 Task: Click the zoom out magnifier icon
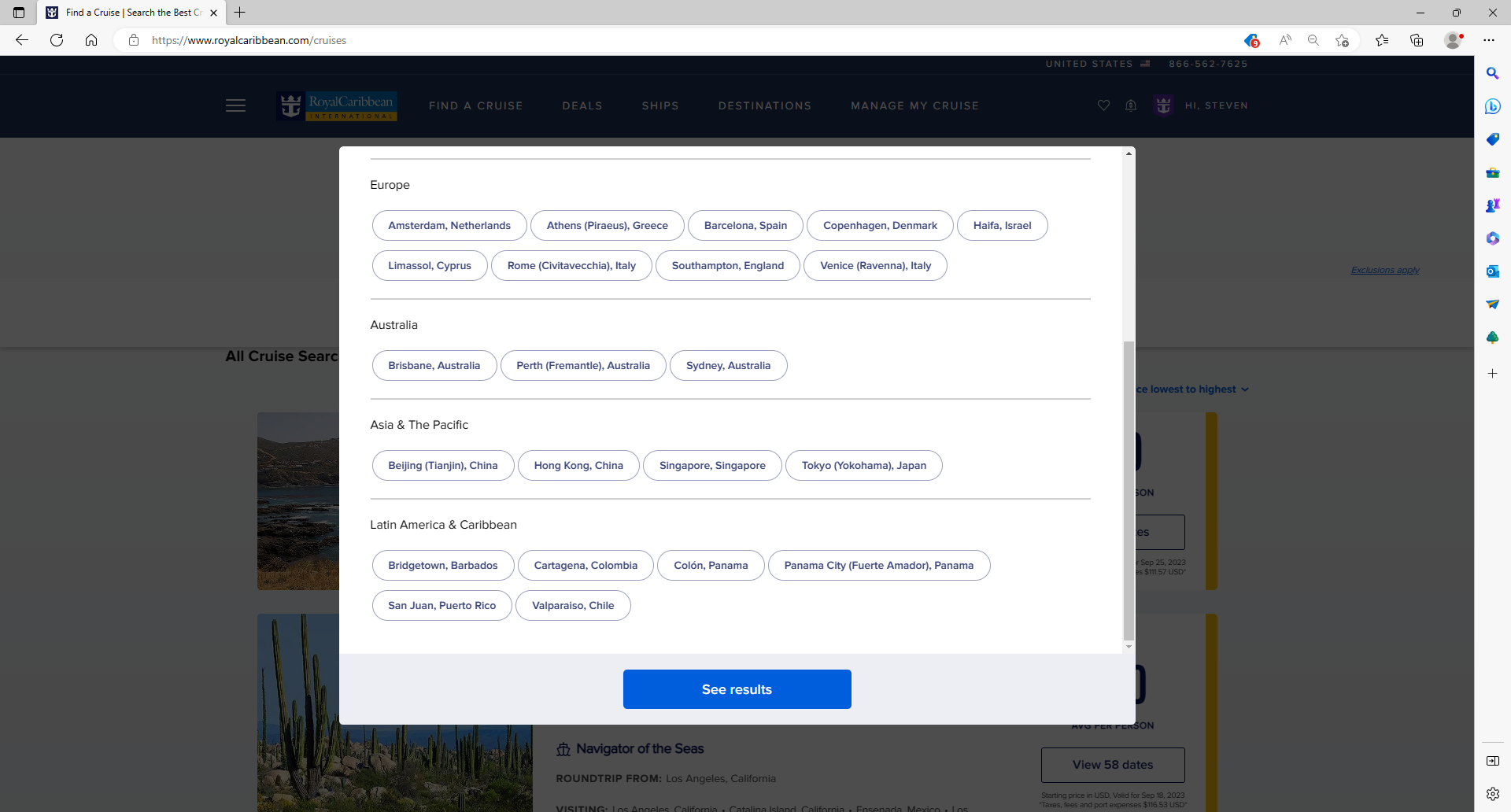tap(1313, 40)
